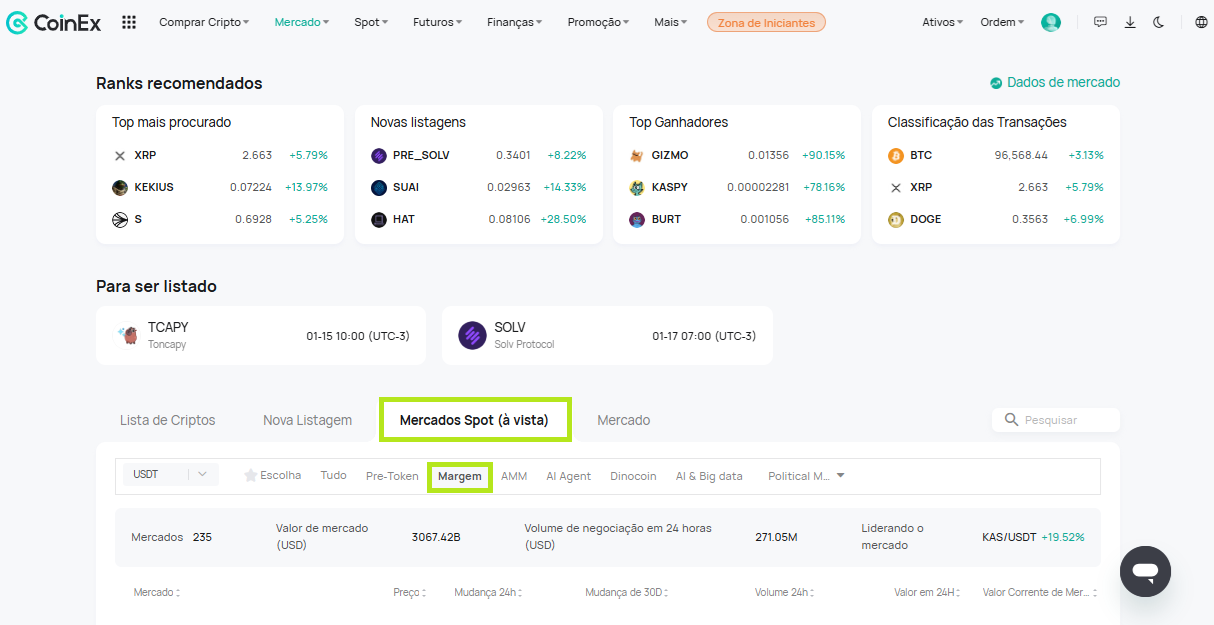This screenshot has height=625, width=1214.
Task: Click the CoinEx logo
Action: (54, 22)
